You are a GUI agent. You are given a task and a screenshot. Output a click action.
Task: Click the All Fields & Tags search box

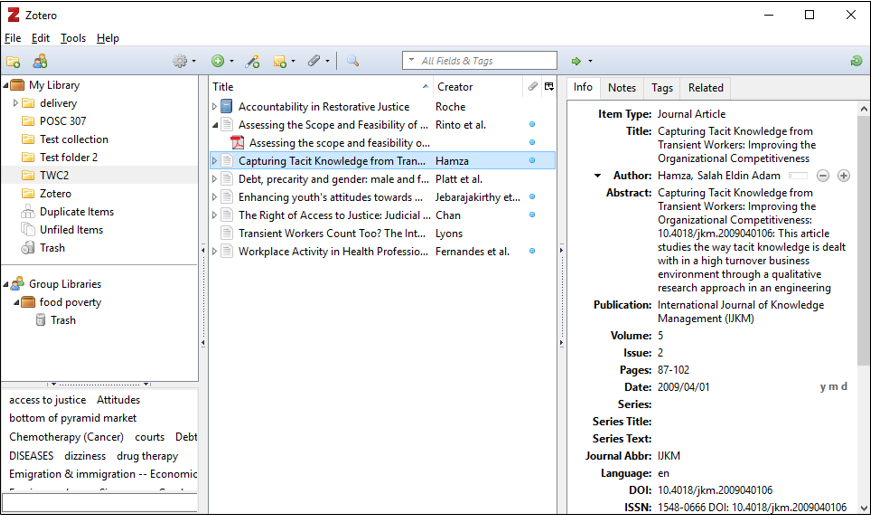click(479, 61)
